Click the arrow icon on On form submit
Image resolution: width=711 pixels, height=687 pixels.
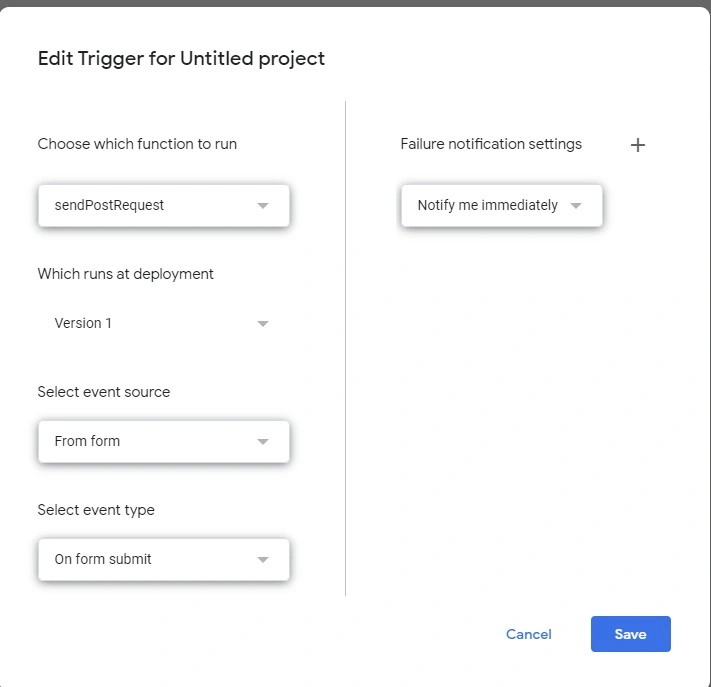click(x=263, y=559)
